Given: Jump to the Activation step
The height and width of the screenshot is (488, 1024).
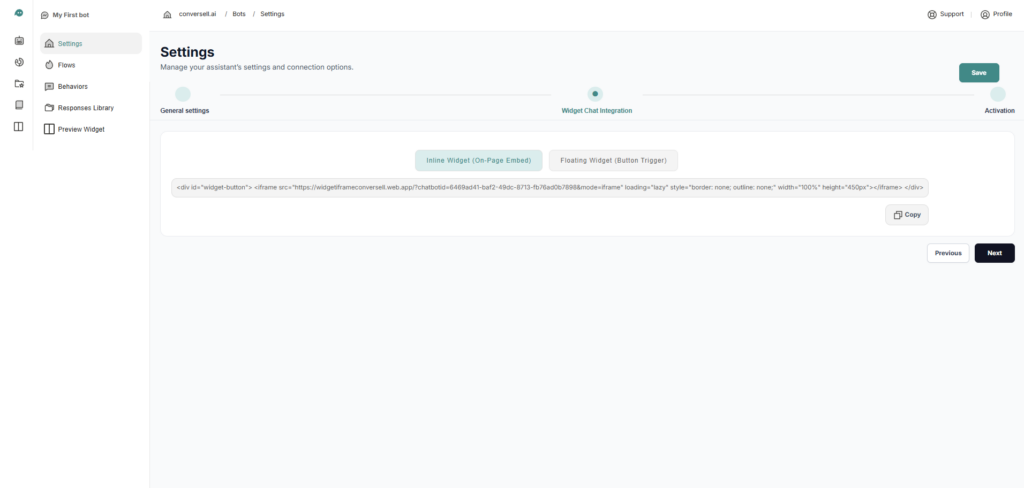Looking at the screenshot, I should click(x=998, y=95).
